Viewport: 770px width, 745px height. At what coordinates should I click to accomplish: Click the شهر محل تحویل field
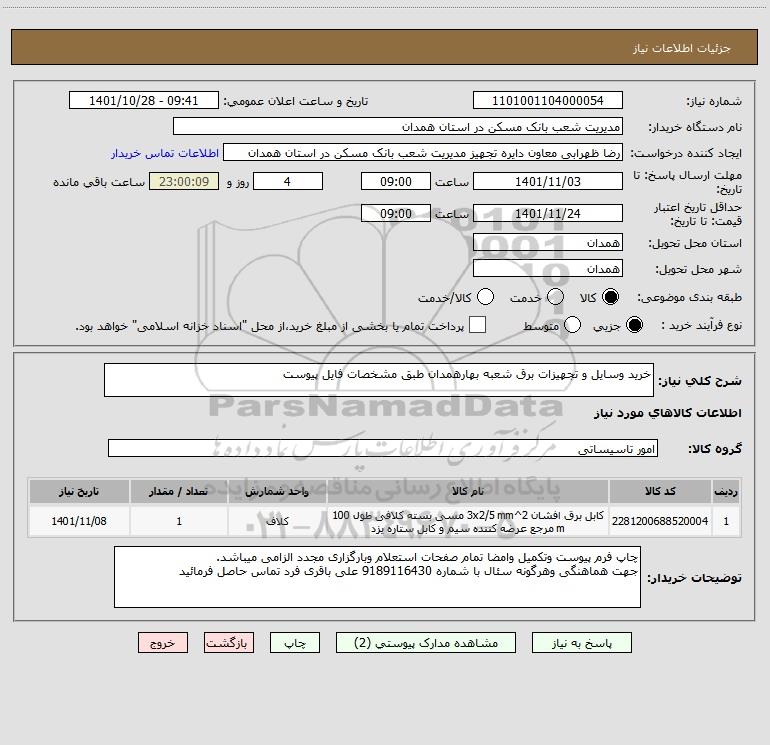(548, 269)
